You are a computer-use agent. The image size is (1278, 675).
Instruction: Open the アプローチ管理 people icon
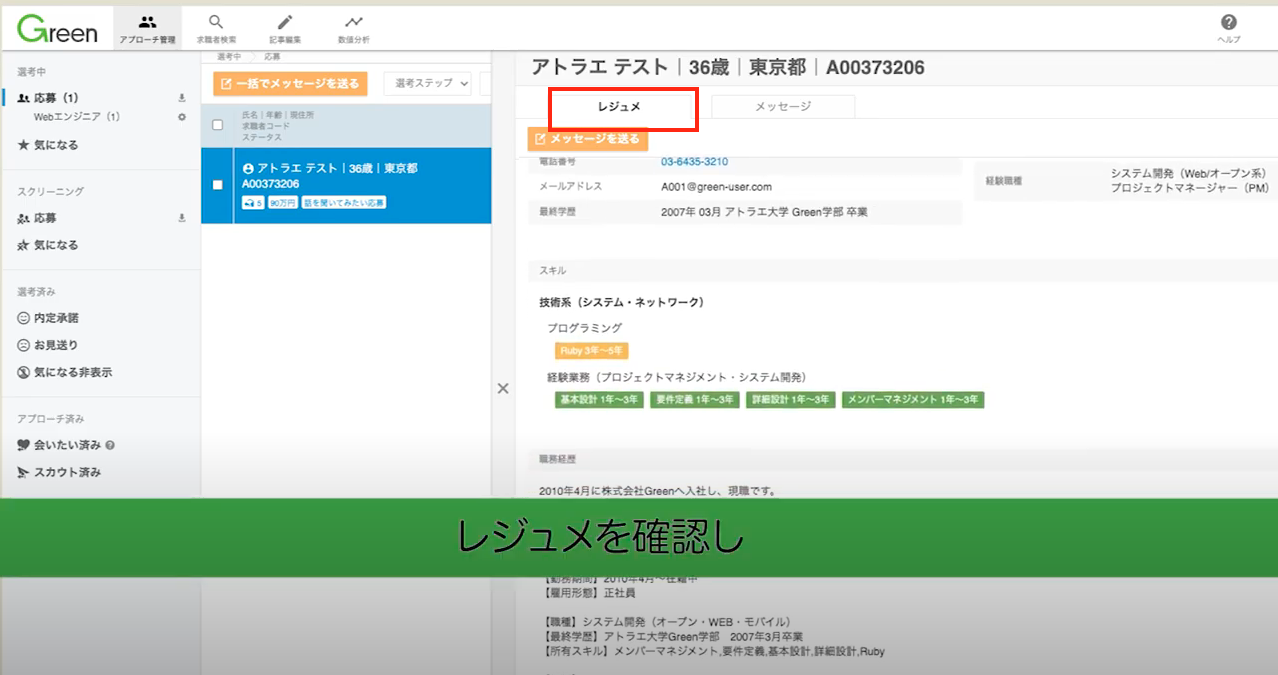(147, 21)
